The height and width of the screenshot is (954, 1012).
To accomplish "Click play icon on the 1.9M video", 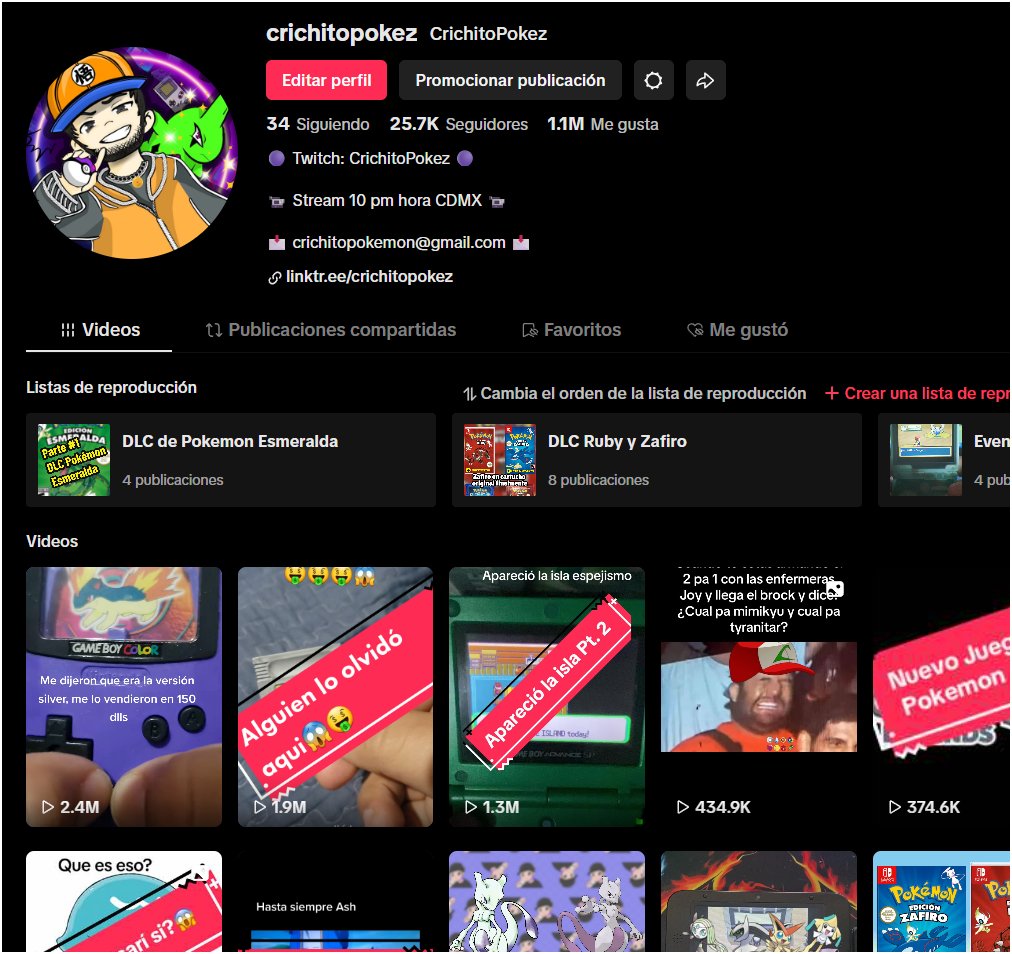I will (259, 807).
